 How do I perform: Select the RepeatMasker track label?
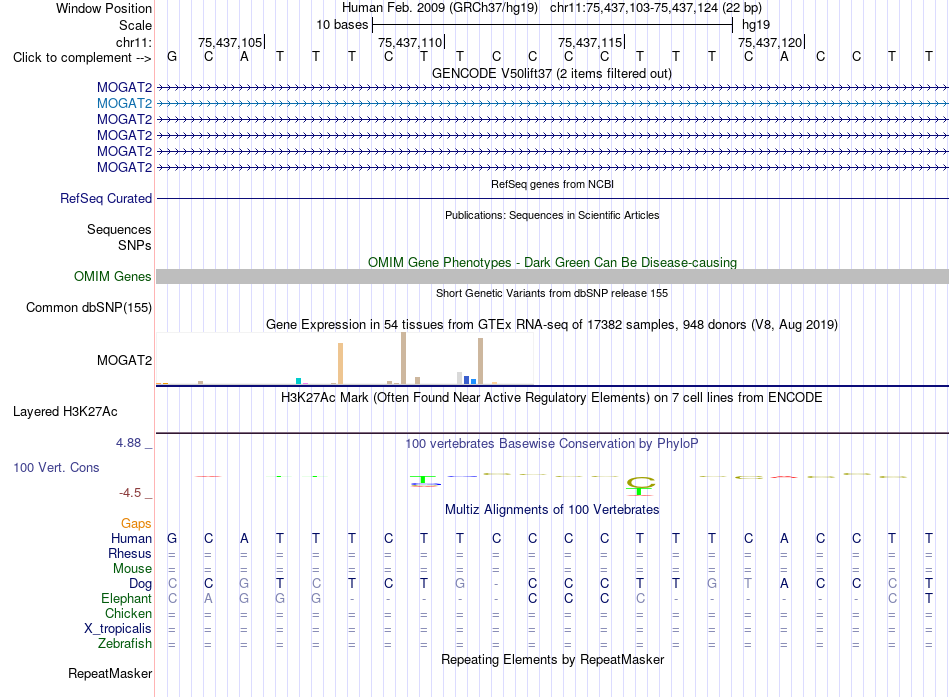point(110,673)
